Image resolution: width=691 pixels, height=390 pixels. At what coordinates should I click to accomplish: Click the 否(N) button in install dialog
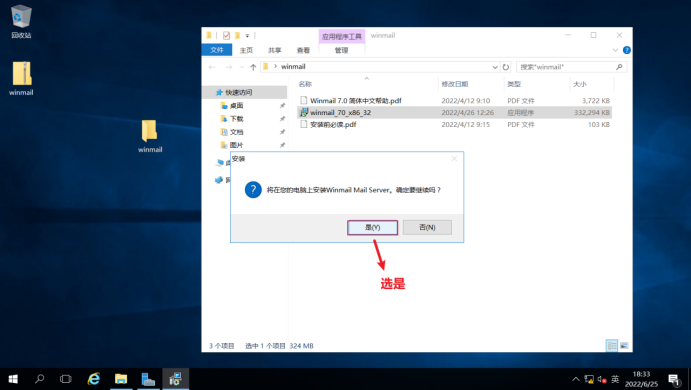tap(427, 227)
